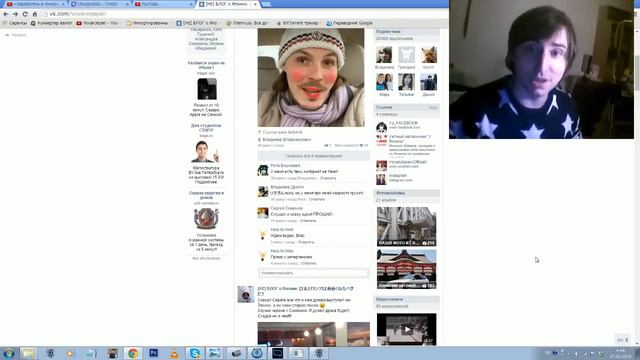Open the VK blog bookmark
This screenshot has width=640, height=360.
(197, 23)
